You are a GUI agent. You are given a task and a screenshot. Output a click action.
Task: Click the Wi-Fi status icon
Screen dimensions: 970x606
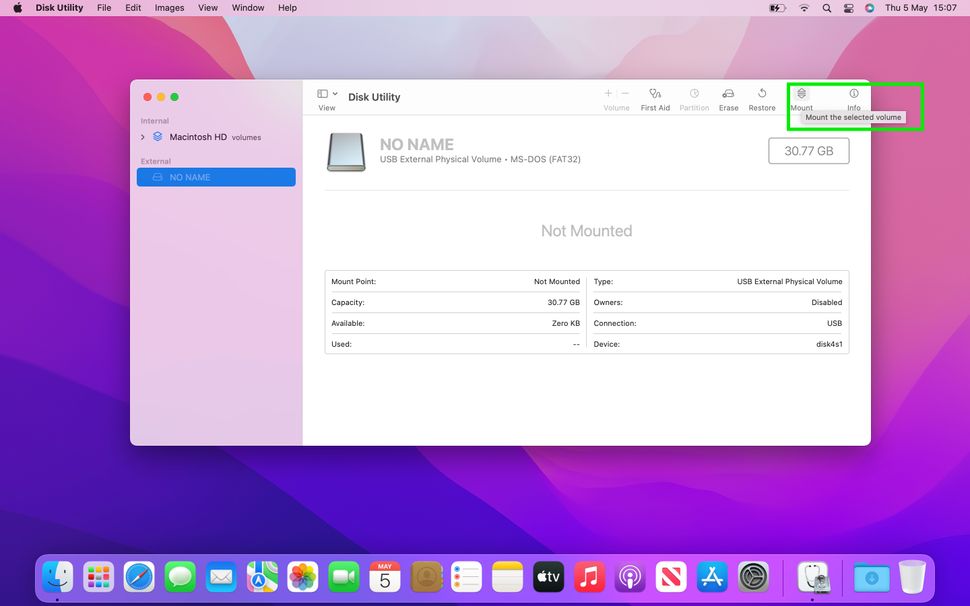point(804,8)
